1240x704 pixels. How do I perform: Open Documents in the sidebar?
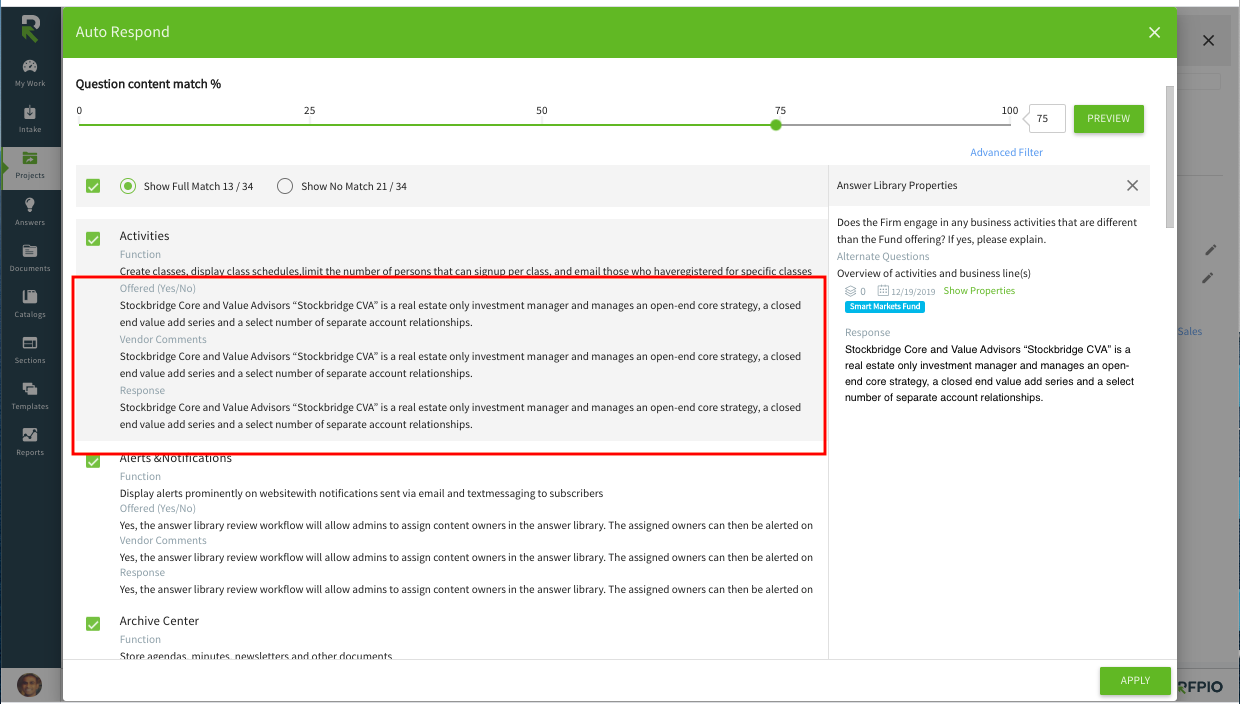pos(30,258)
